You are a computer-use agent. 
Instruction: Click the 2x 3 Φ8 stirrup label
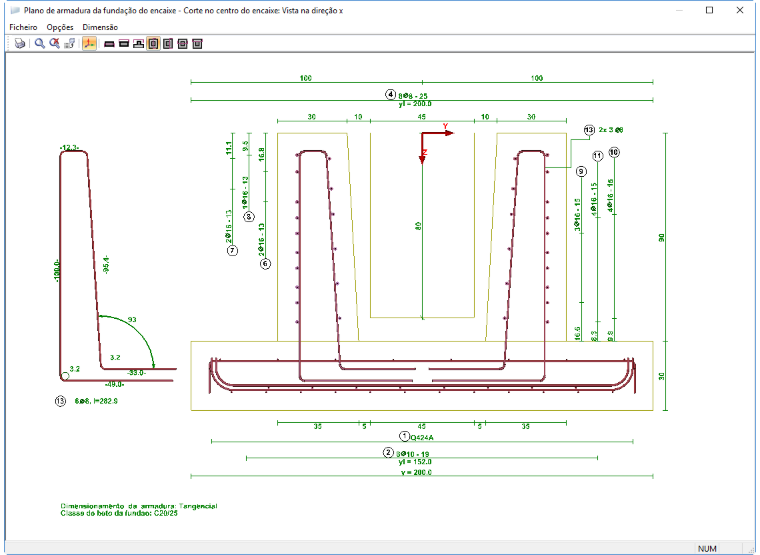(611, 130)
